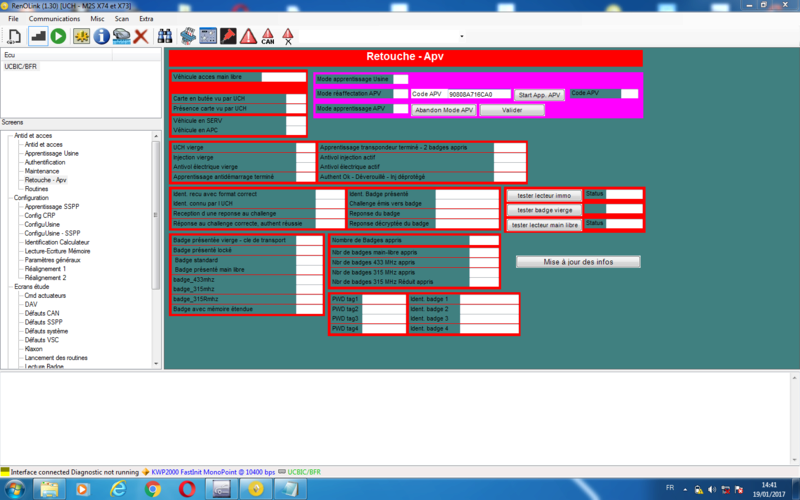The width and height of the screenshot is (800, 500).
Task: Click the 'tester badge vierge' button
Action: (544, 210)
